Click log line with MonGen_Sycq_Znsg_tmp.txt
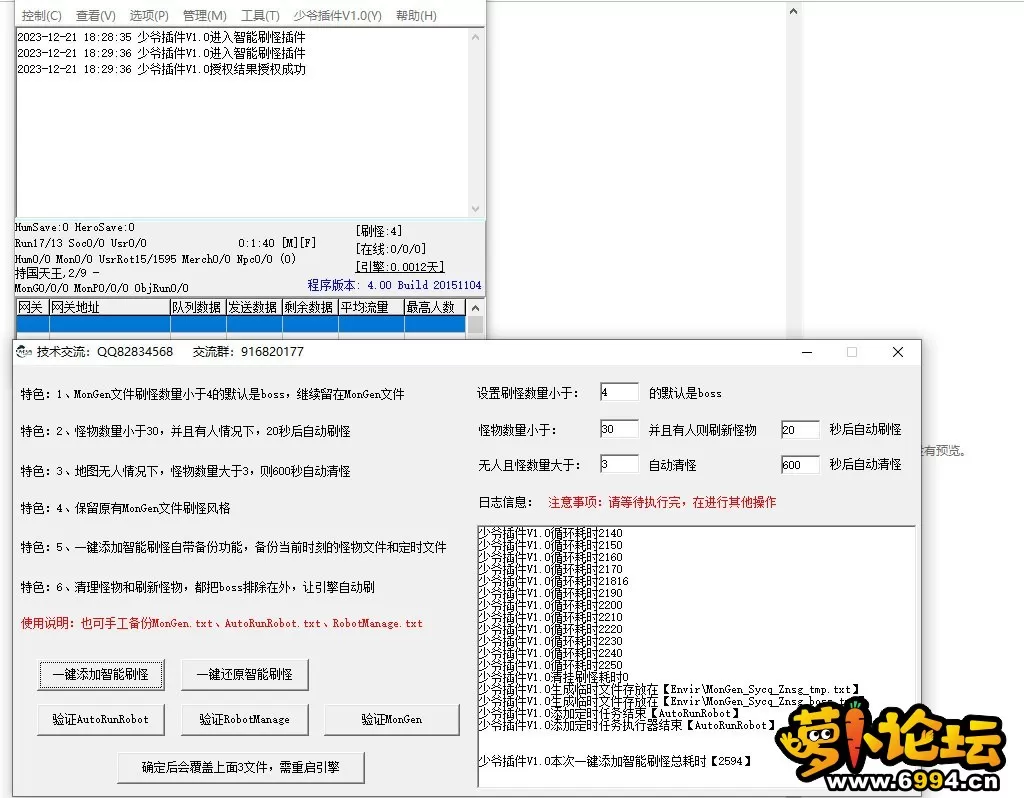Image resolution: width=1024 pixels, height=798 pixels. tap(669, 689)
